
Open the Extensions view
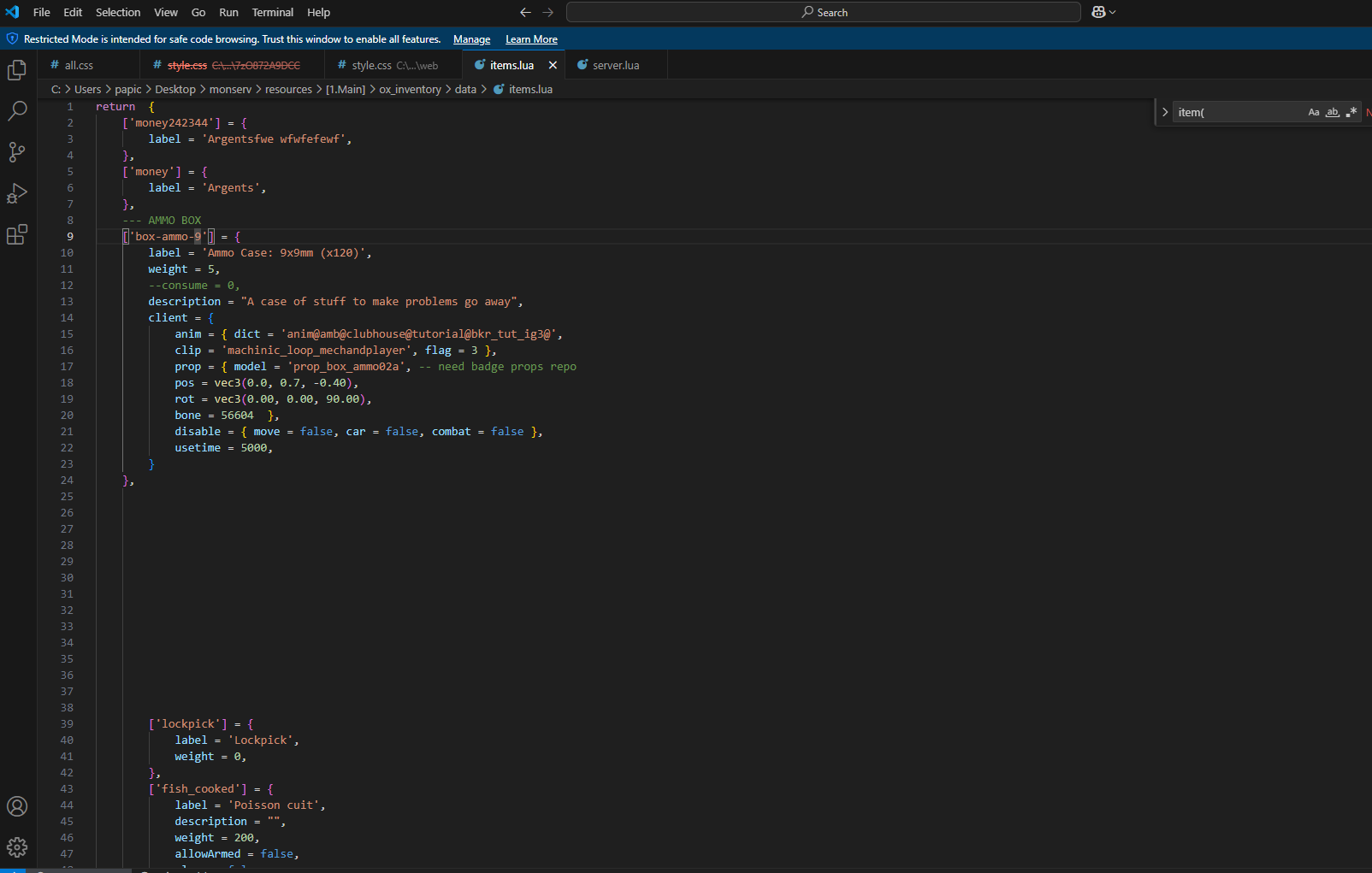(x=17, y=234)
